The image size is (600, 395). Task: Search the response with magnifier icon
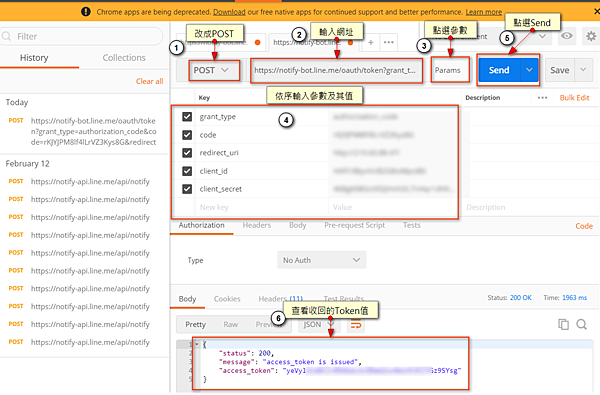[582, 324]
